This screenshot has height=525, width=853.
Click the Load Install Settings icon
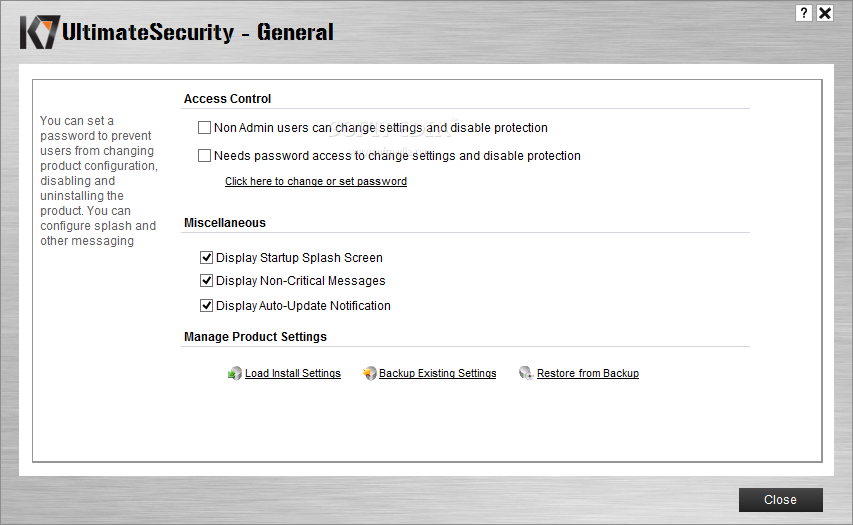pos(234,373)
